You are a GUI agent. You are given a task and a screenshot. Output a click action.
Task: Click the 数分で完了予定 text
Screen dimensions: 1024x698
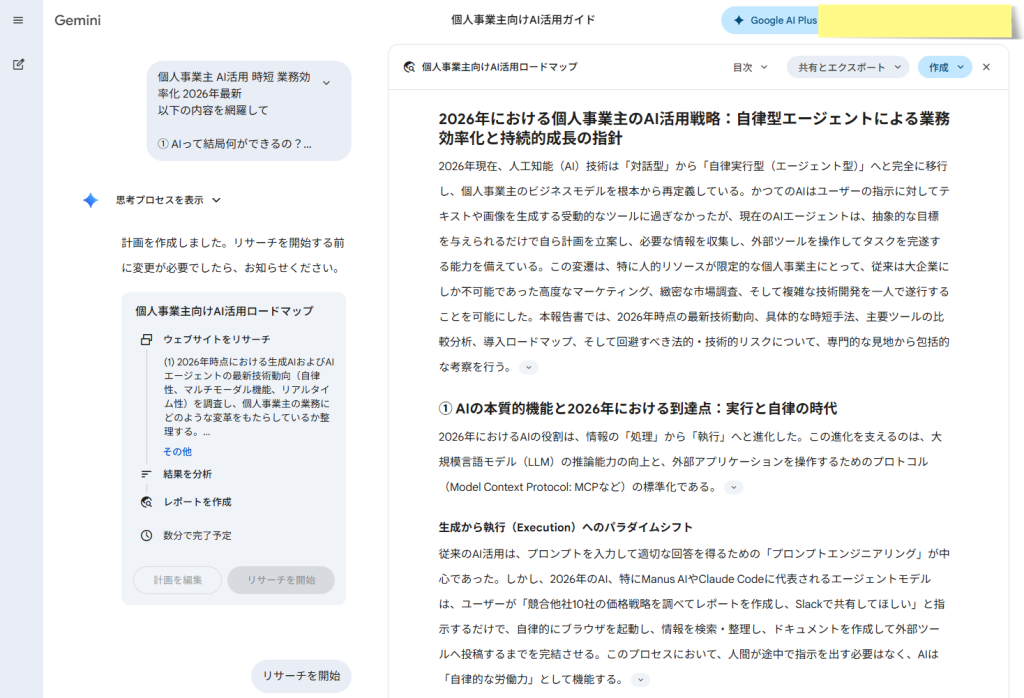pos(197,535)
